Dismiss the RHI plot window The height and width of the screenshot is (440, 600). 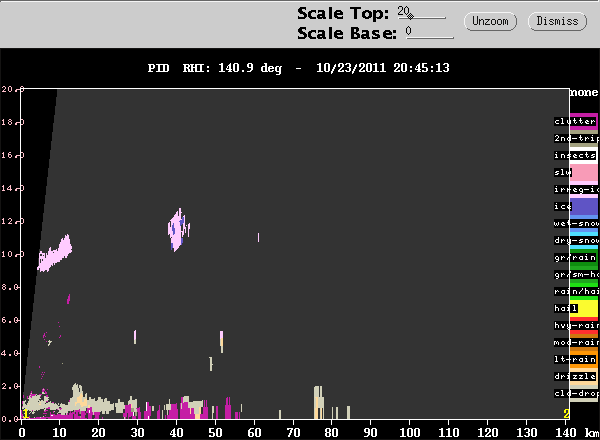coord(557,21)
